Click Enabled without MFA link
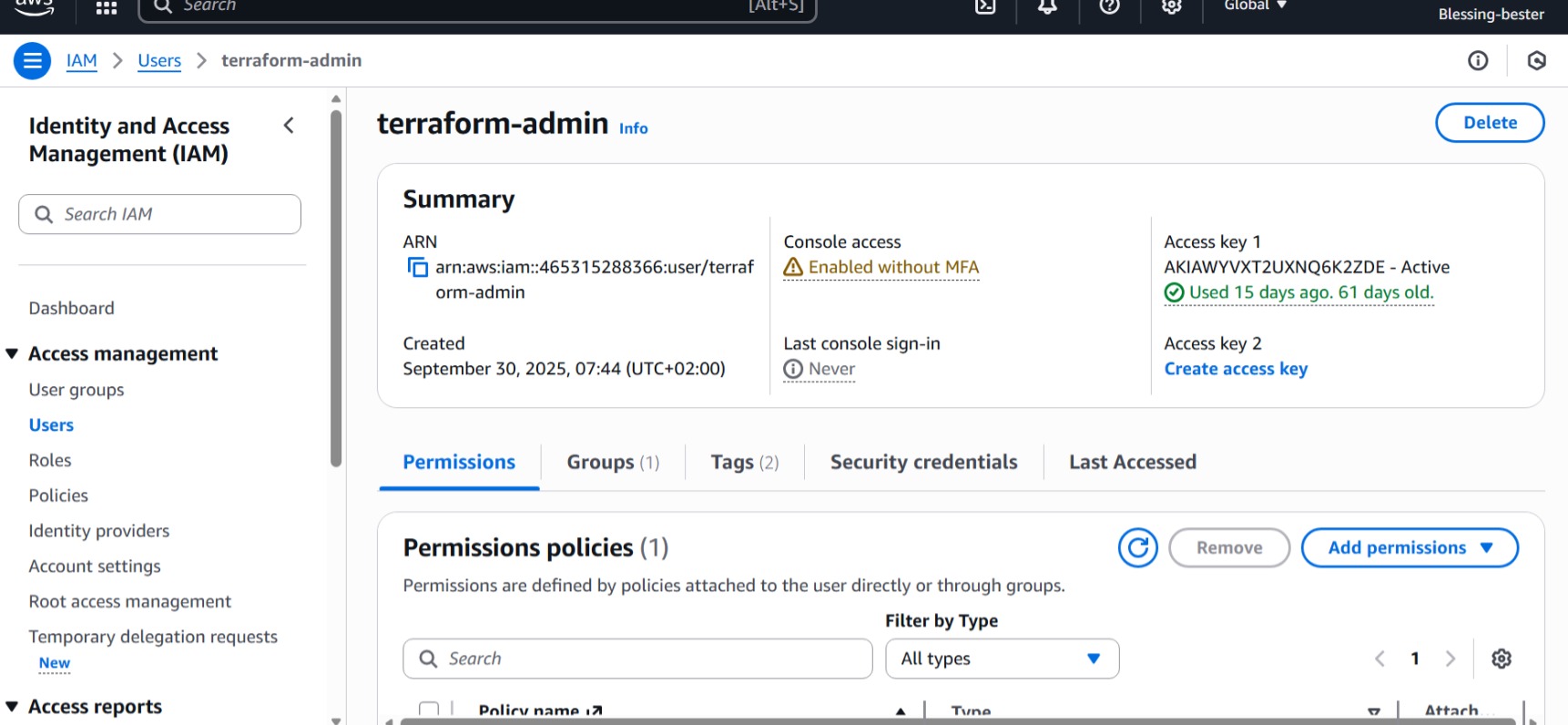This screenshot has height=725, width=1568. 893,267
